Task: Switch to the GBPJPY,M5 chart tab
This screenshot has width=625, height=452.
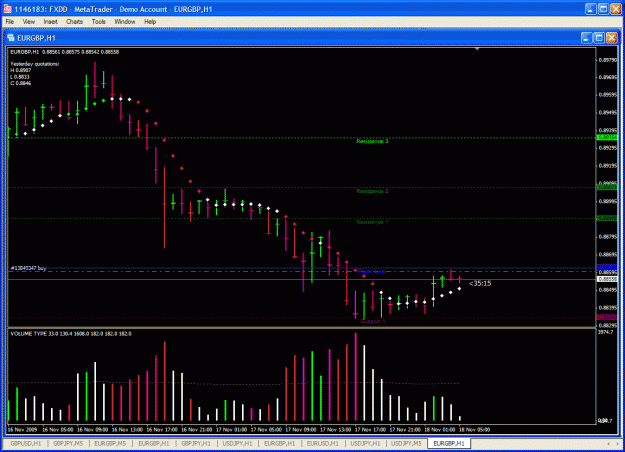Action: tap(68, 443)
